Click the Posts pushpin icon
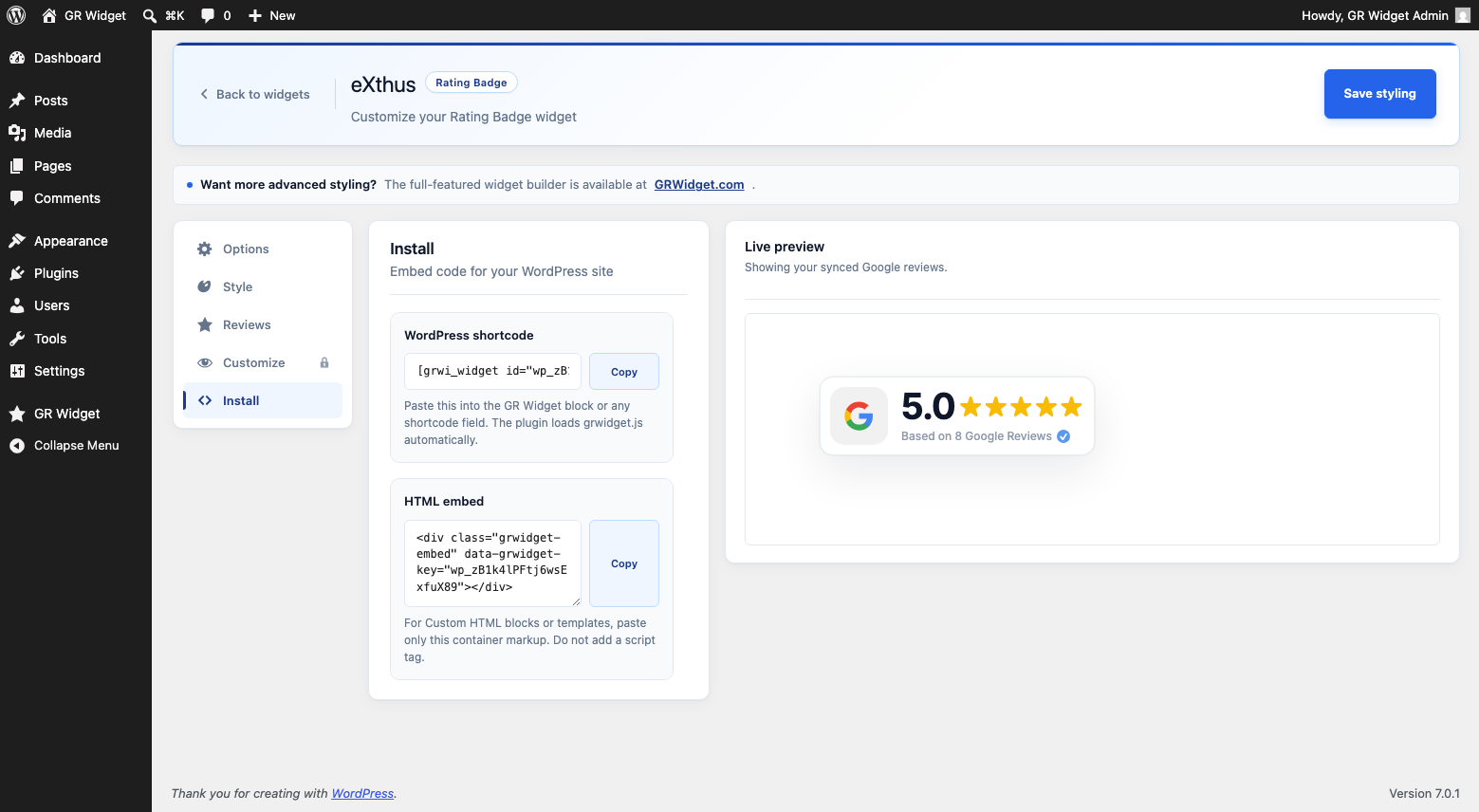The width and height of the screenshot is (1479, 812). (17, 101)
